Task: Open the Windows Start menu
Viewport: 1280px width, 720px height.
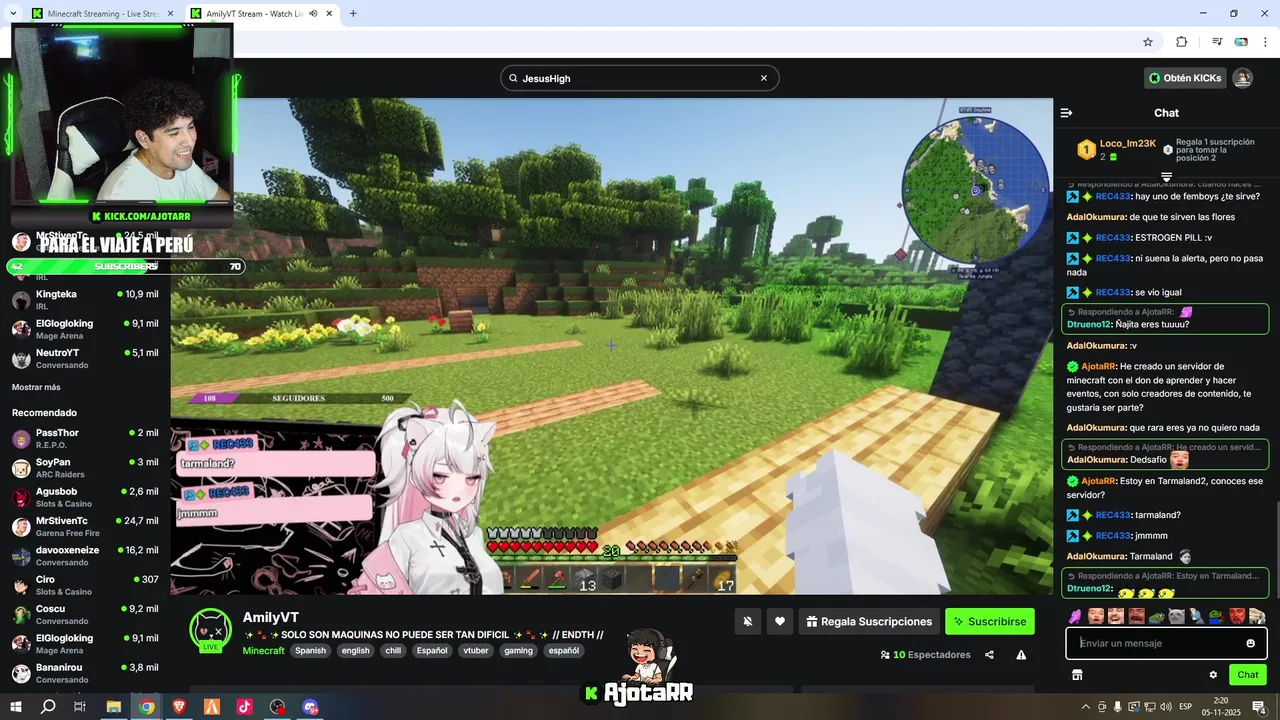Action: [16, 707]
